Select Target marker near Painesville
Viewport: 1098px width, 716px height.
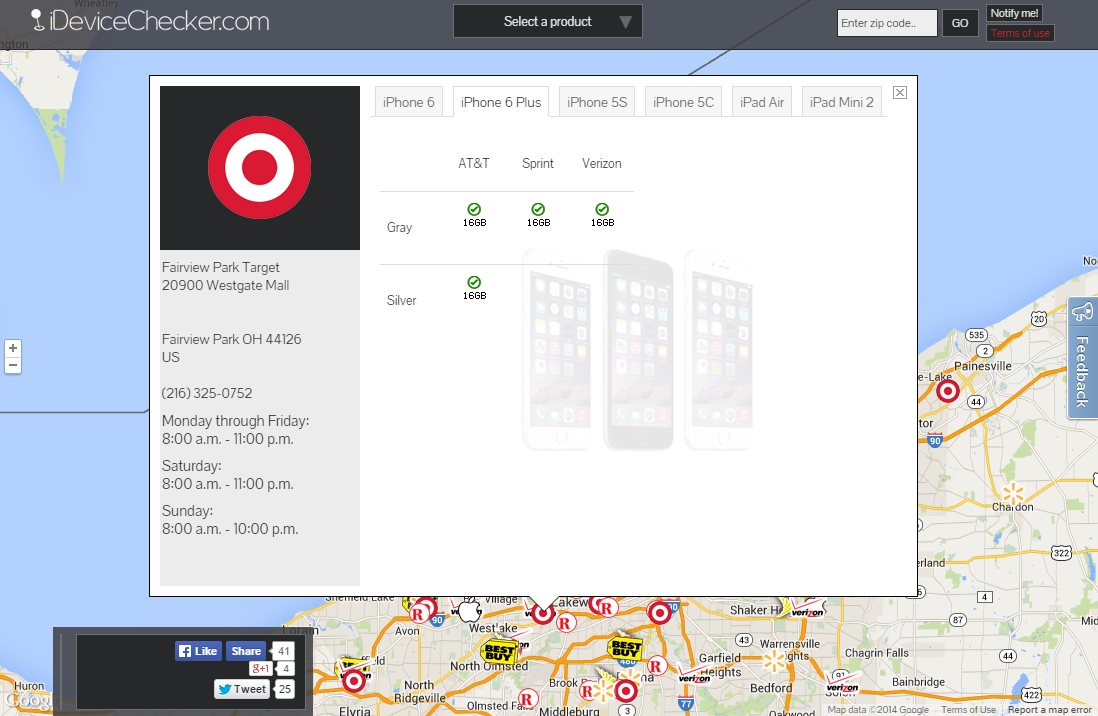[948, 390]
